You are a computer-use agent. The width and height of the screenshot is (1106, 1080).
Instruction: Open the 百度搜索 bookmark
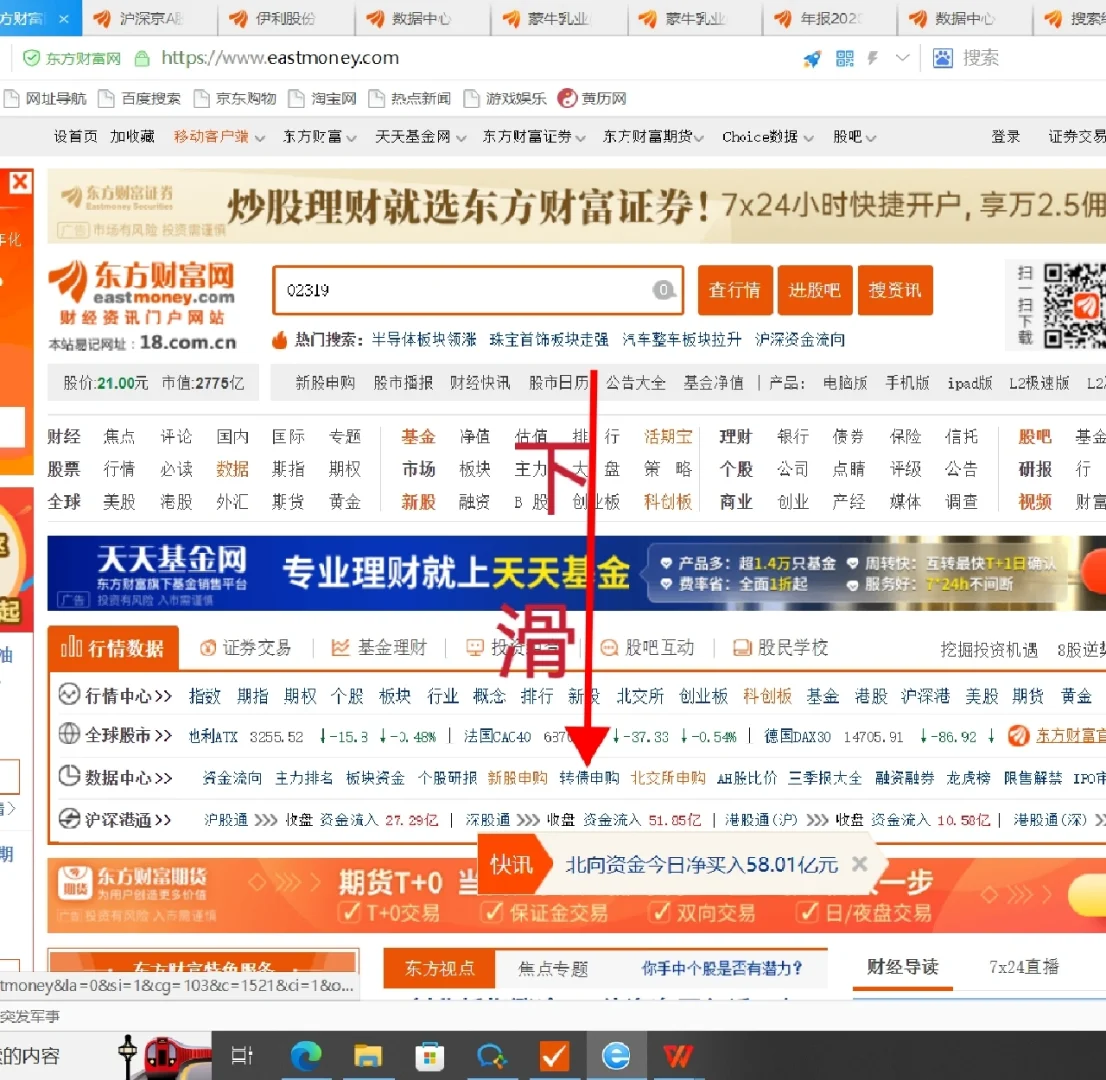click(140, 99)
